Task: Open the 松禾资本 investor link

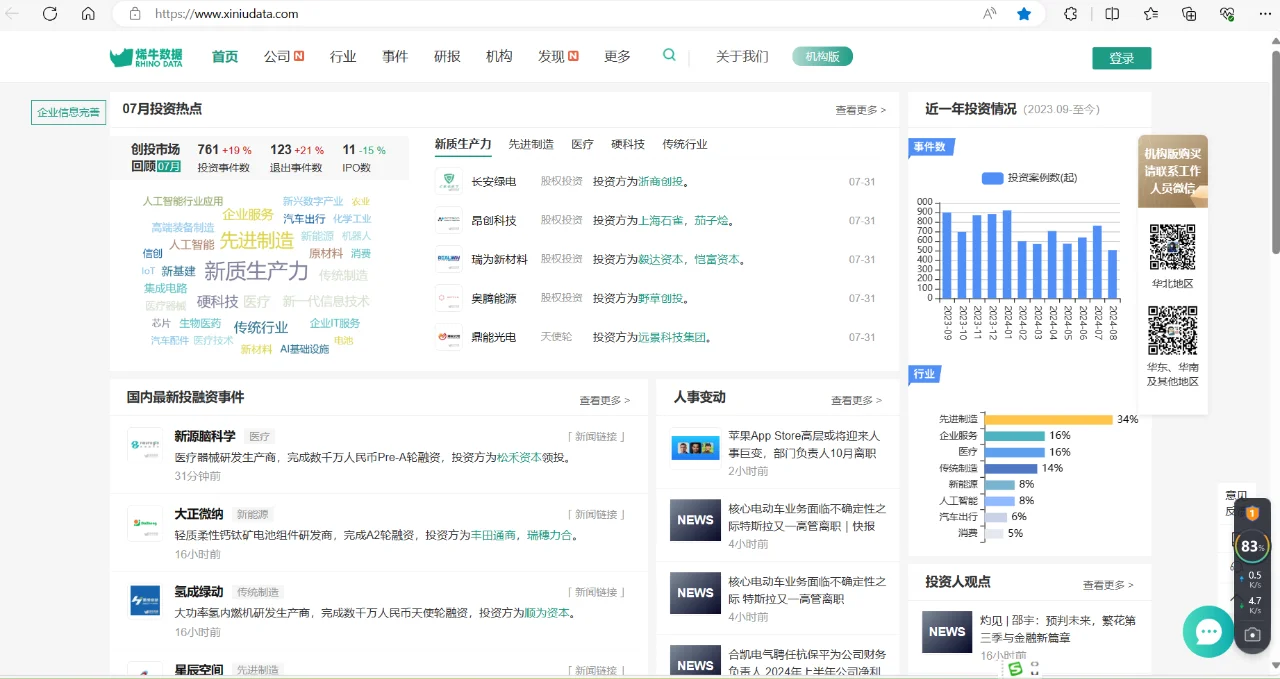Action: pyautogui.click(x=519, y=458)
